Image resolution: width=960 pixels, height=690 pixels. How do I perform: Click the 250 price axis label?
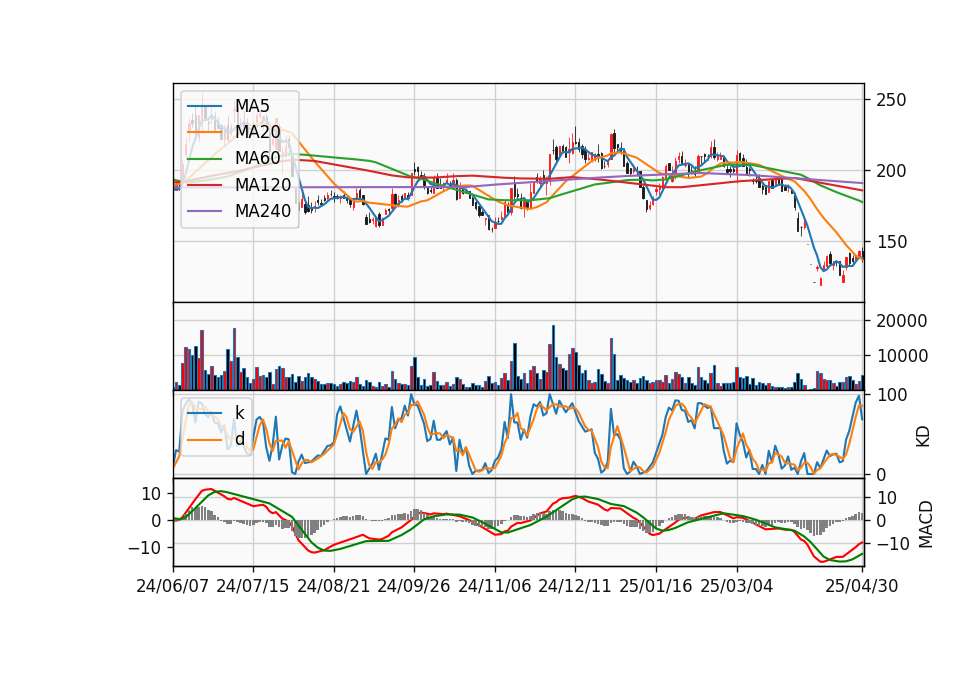point(891,100)
